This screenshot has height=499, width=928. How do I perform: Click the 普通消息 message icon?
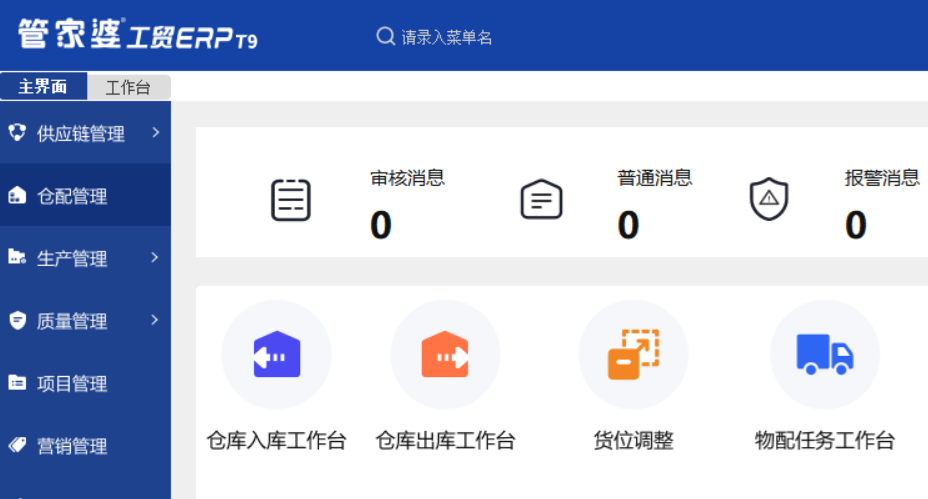pyautogui.click(x=541, y=199)
